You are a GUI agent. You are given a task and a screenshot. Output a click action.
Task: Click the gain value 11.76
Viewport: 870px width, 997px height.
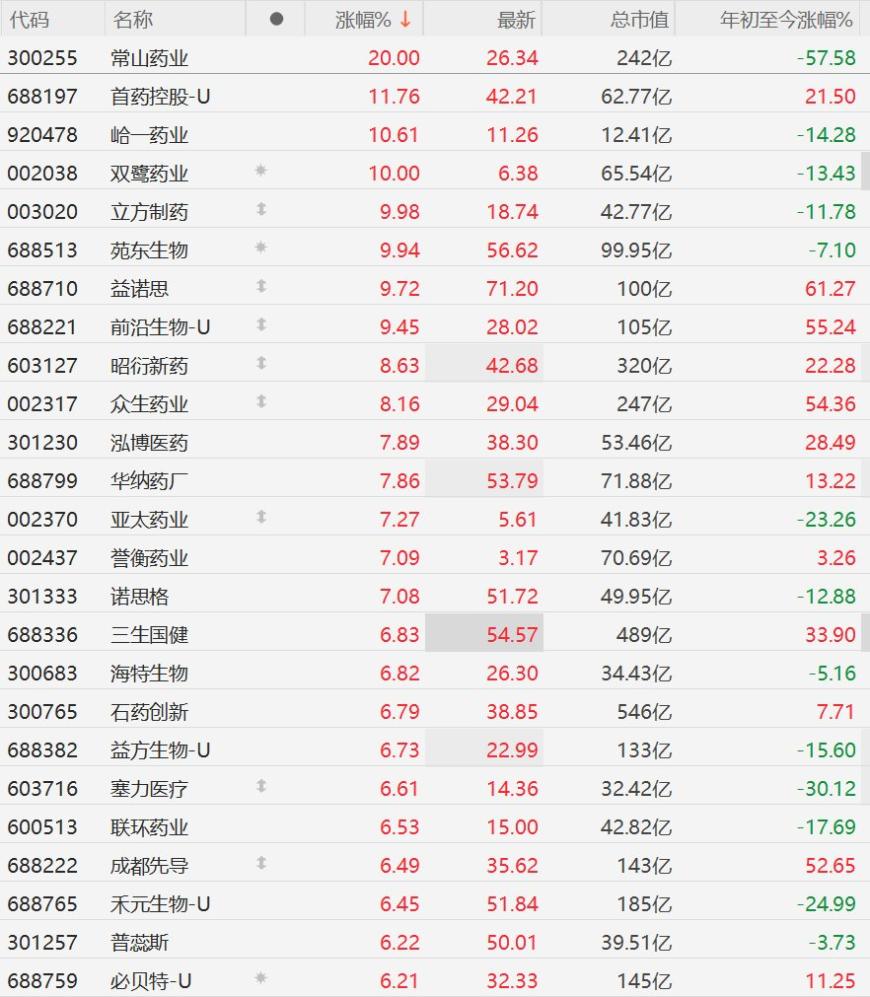coord(394,96)
